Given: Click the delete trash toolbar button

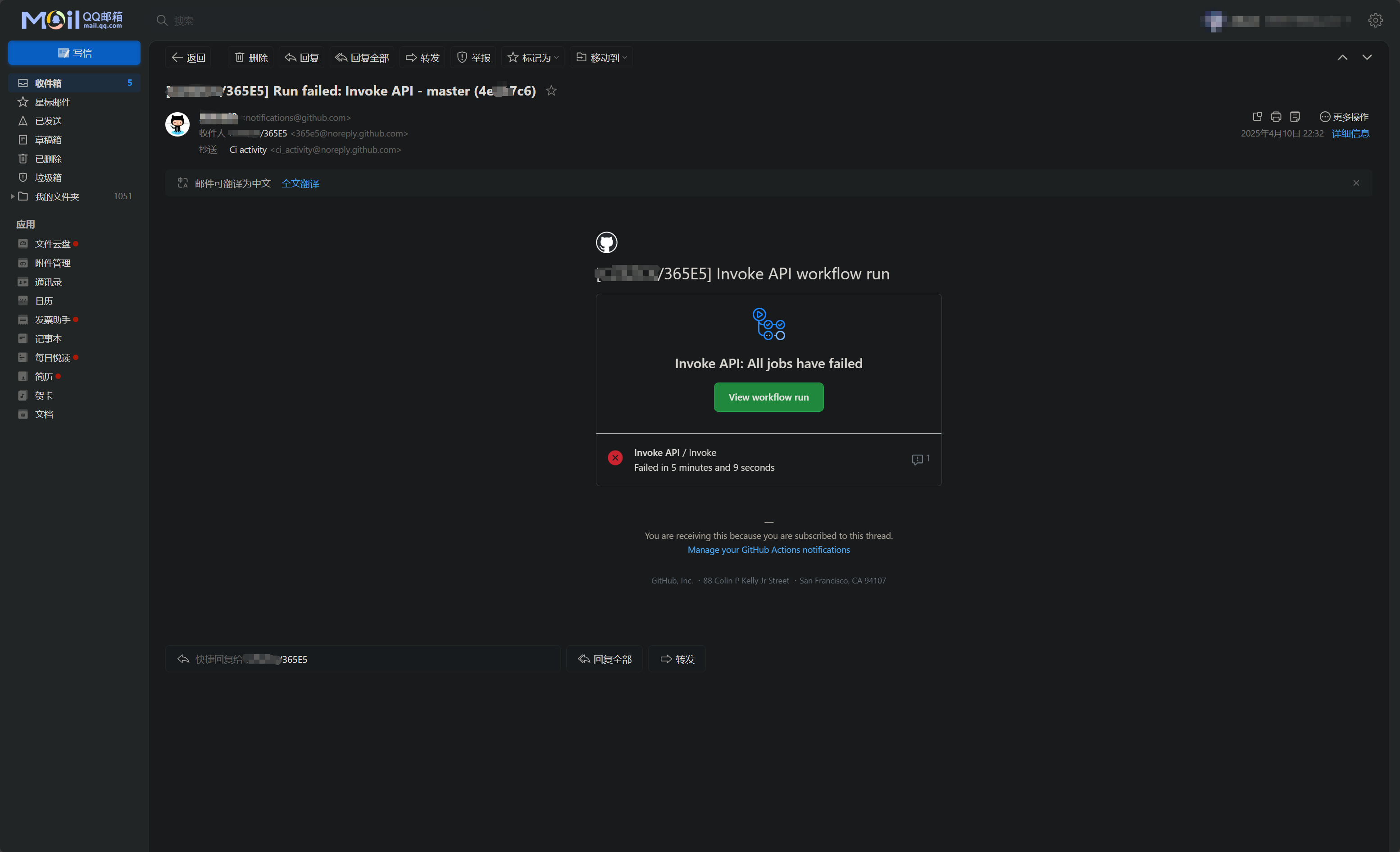Looking at the screenshot, I should tap(251, 57).
